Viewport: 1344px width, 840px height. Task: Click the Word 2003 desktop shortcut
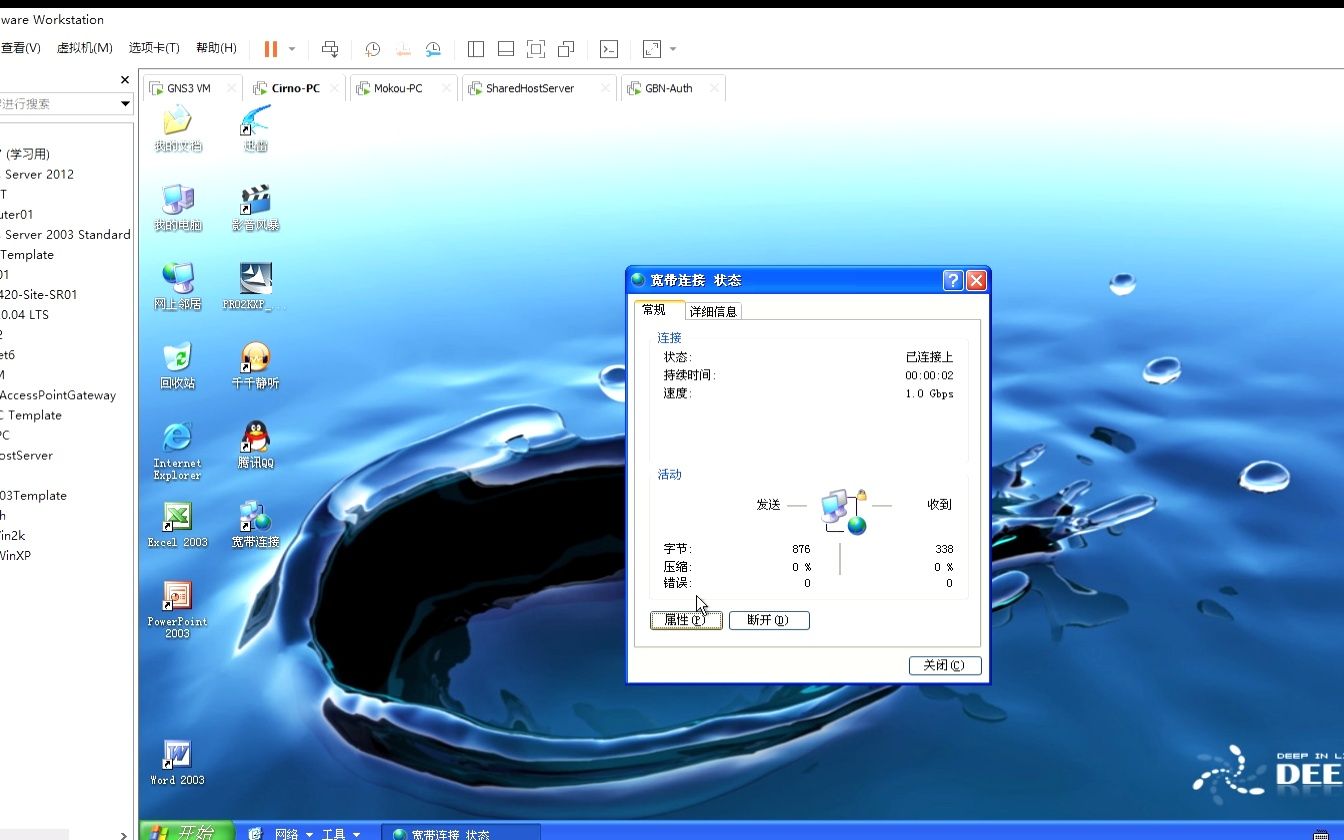tap(177, 762)
